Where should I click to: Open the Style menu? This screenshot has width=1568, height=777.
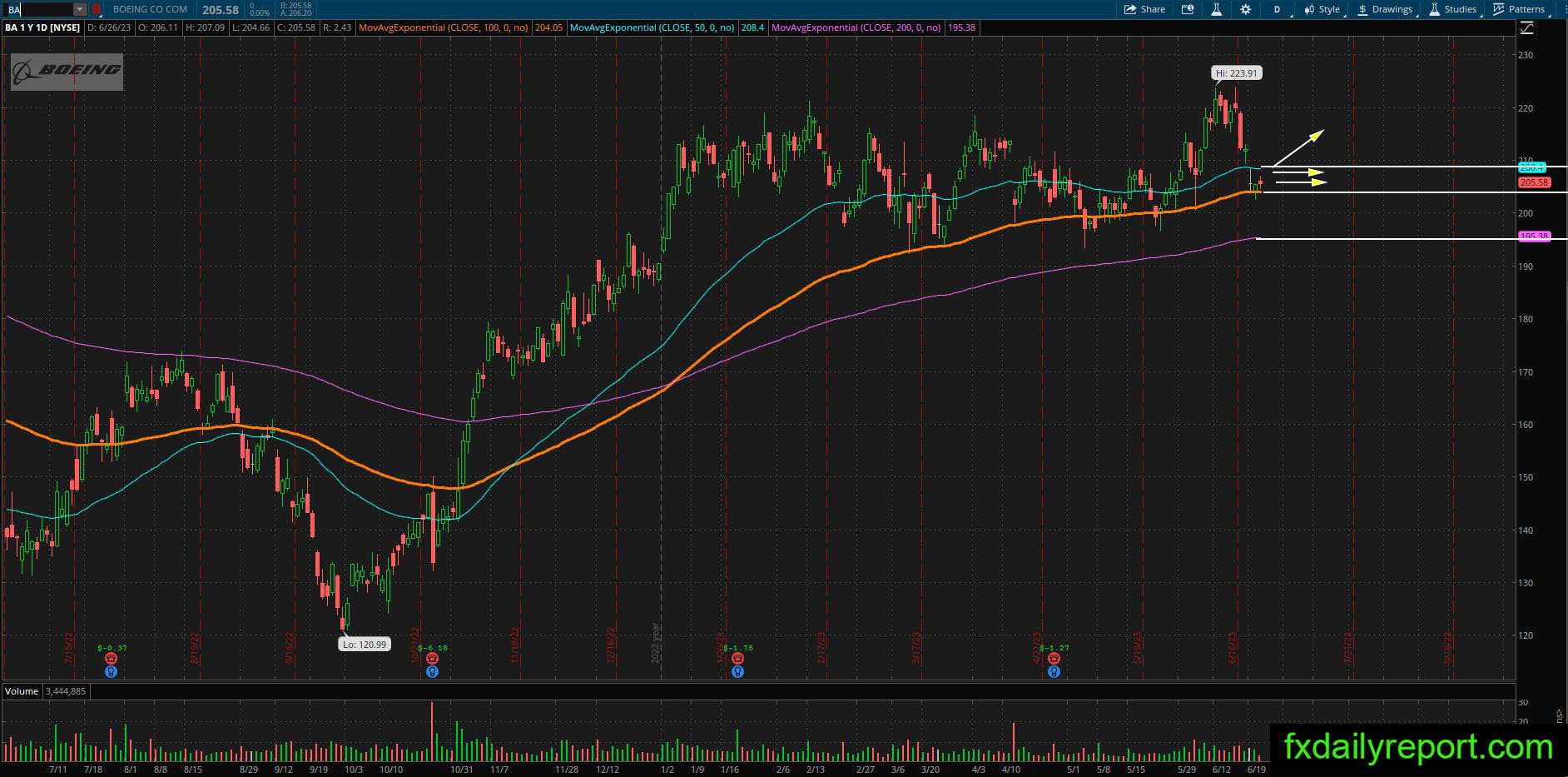pos(1322,9)
